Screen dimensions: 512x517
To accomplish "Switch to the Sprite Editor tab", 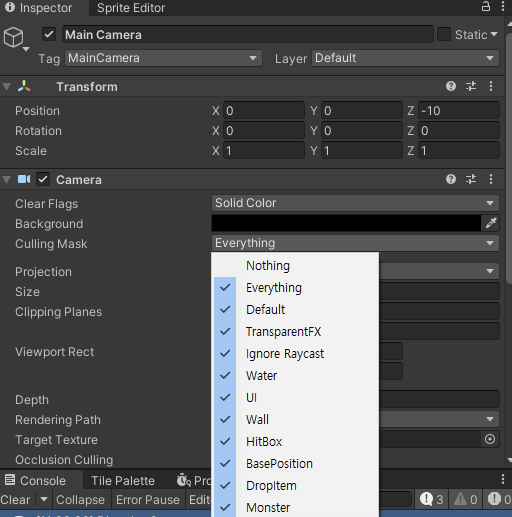I will click(x=131, y=8).
